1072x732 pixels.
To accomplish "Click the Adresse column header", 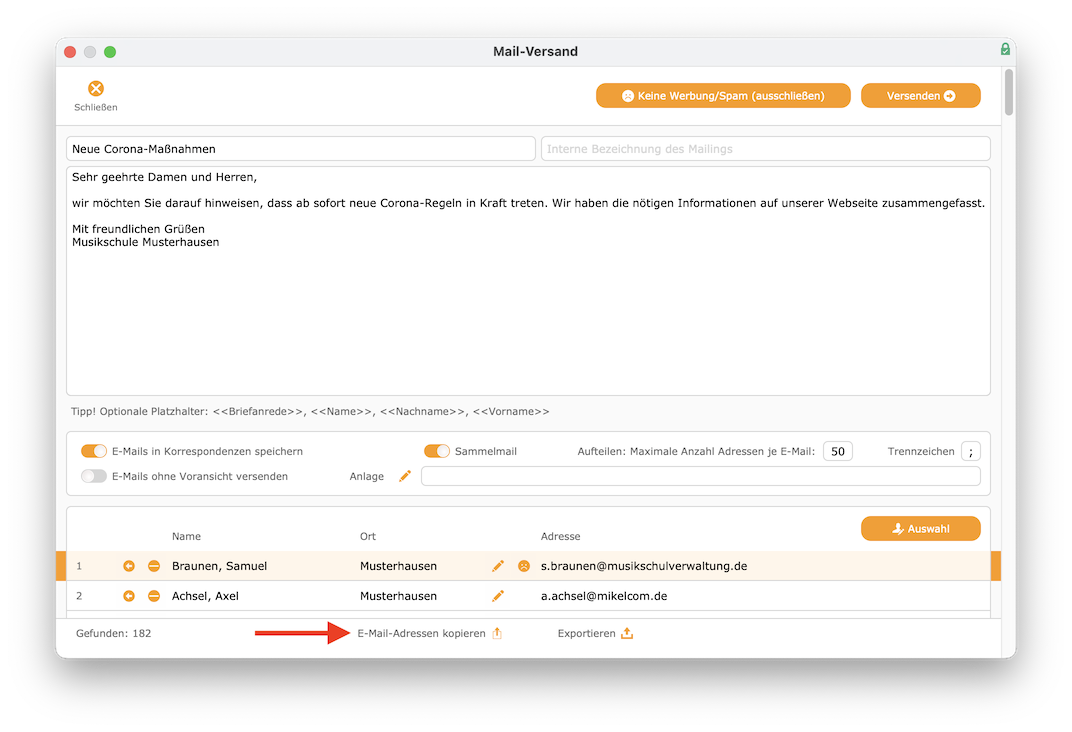I will click(x=561, y=537).
